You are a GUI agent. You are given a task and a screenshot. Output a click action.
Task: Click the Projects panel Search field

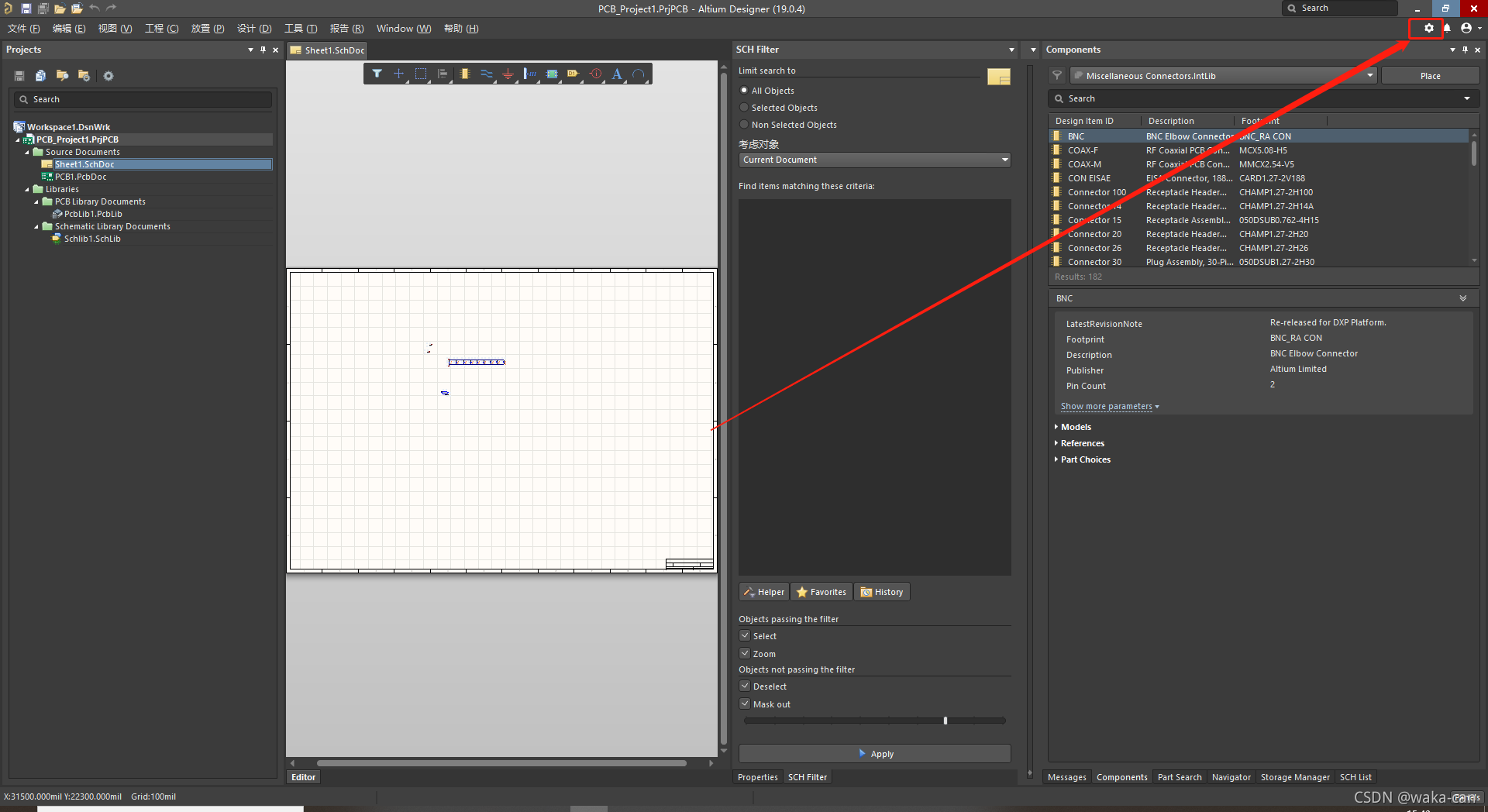[x=143, y=99]
